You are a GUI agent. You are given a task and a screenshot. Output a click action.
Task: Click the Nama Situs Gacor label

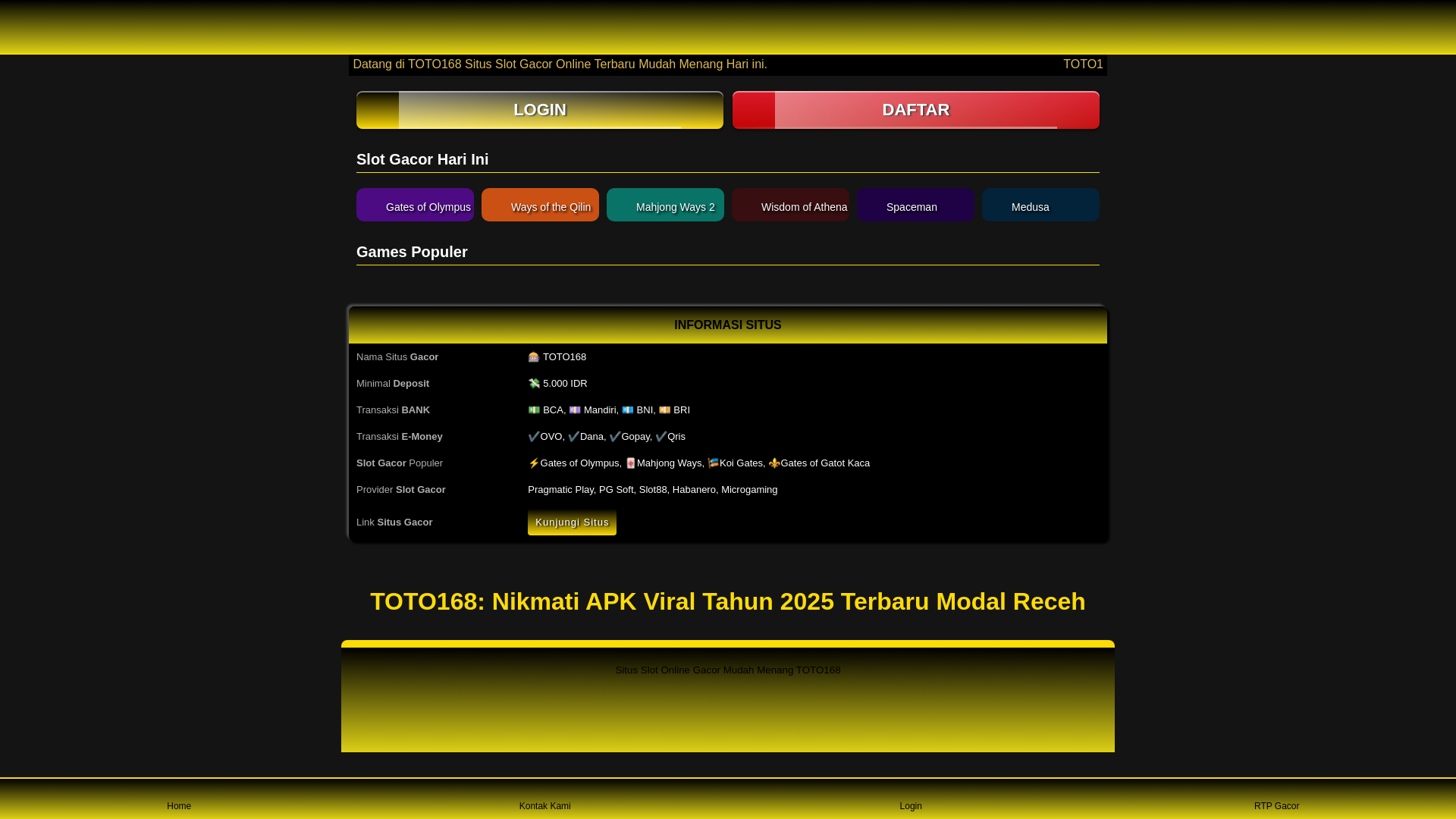tap(397, 357)
